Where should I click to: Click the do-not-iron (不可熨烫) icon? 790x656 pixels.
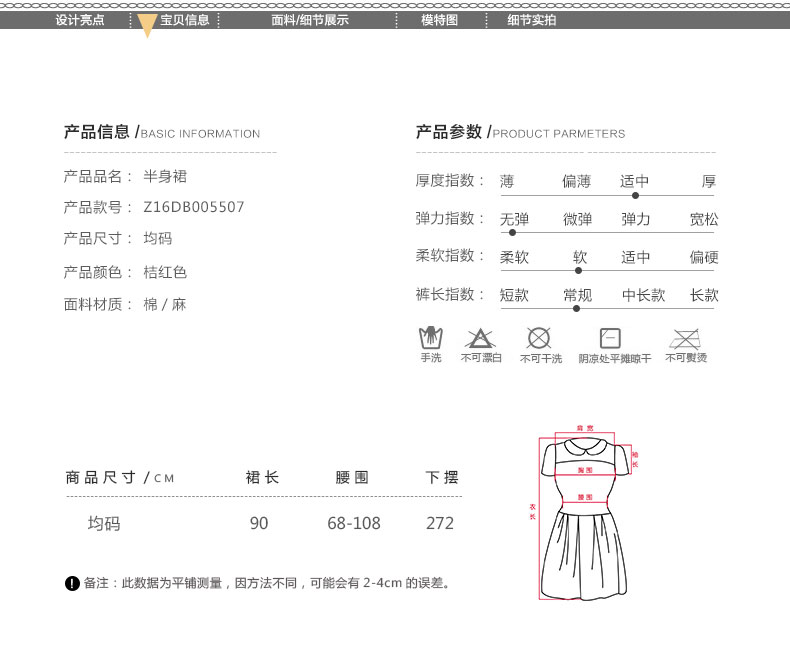click(685, 338)
